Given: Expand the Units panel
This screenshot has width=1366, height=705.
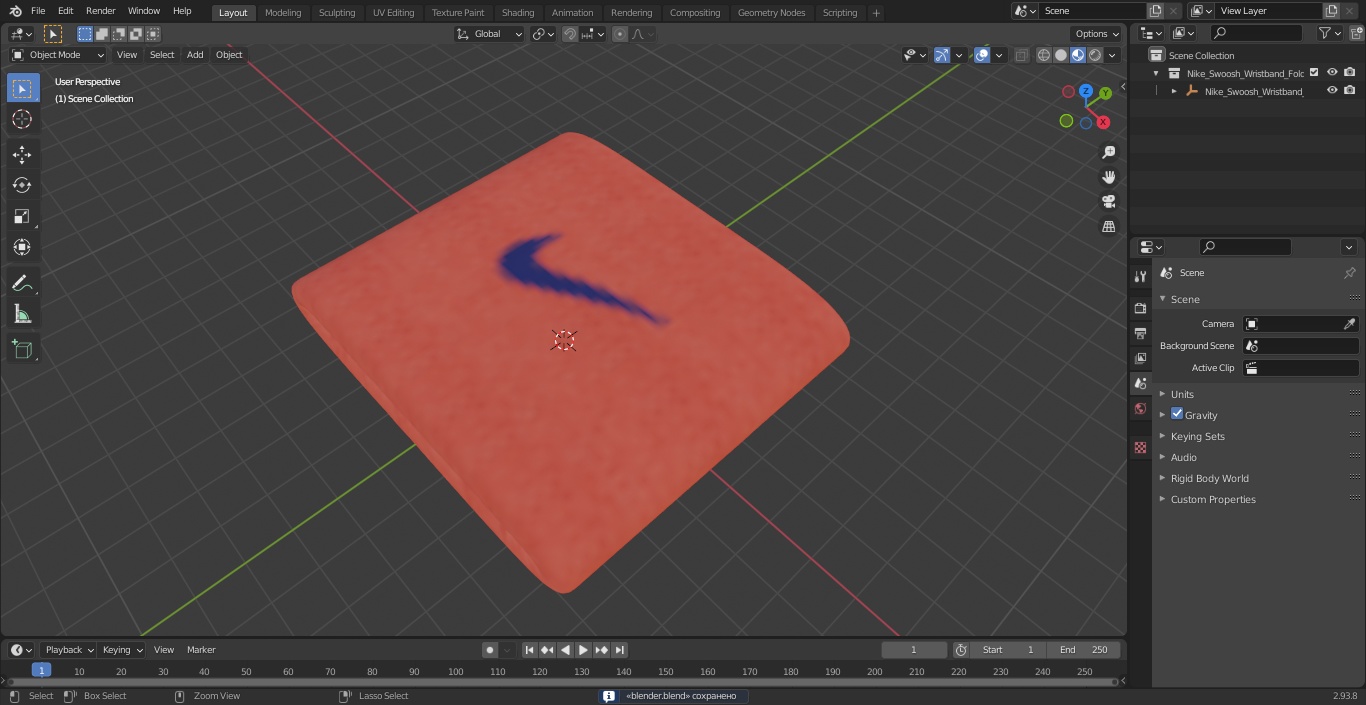Looking at the screenshot, I should 1182,394.
